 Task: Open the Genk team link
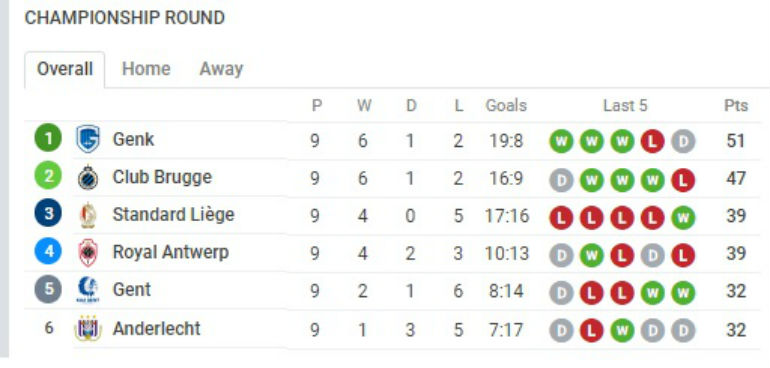[x=133, y=140]
